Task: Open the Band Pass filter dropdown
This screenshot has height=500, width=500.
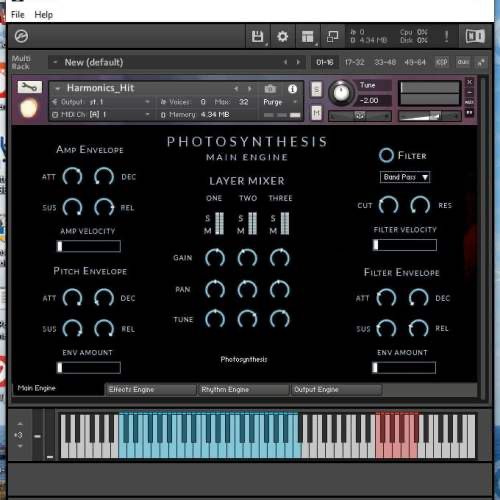Action: (405, 177)
